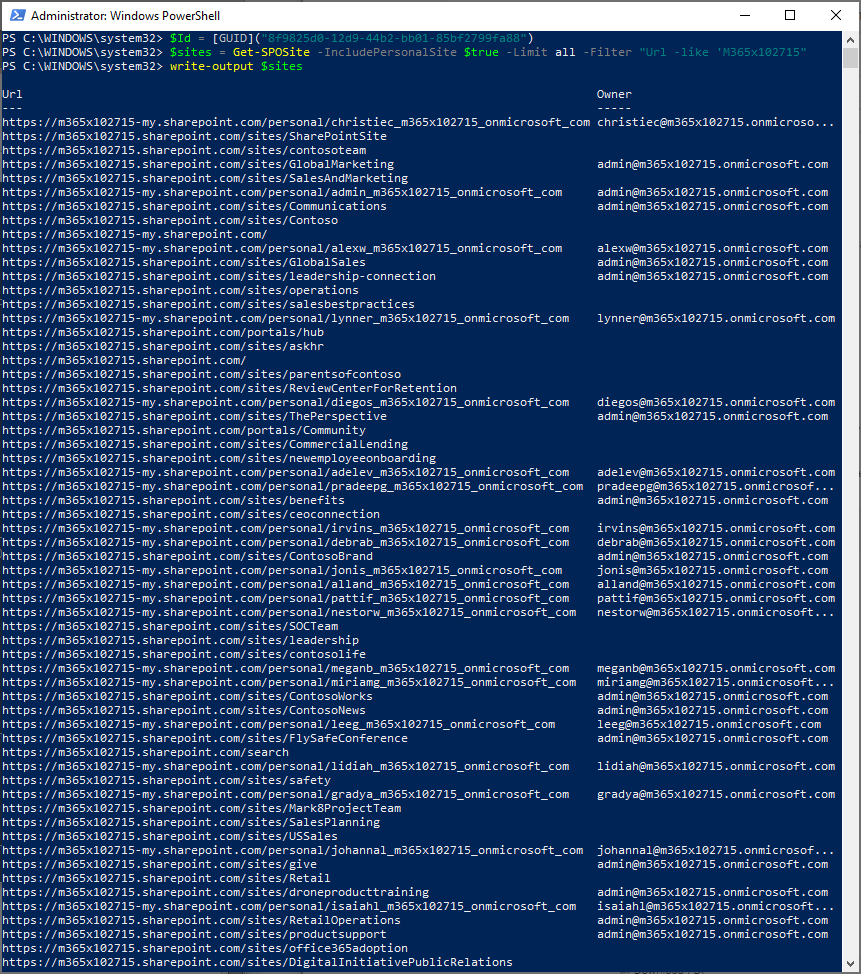Select the sites/safety URL
Viewport: 861px width, 974px height.
(166, 780)
